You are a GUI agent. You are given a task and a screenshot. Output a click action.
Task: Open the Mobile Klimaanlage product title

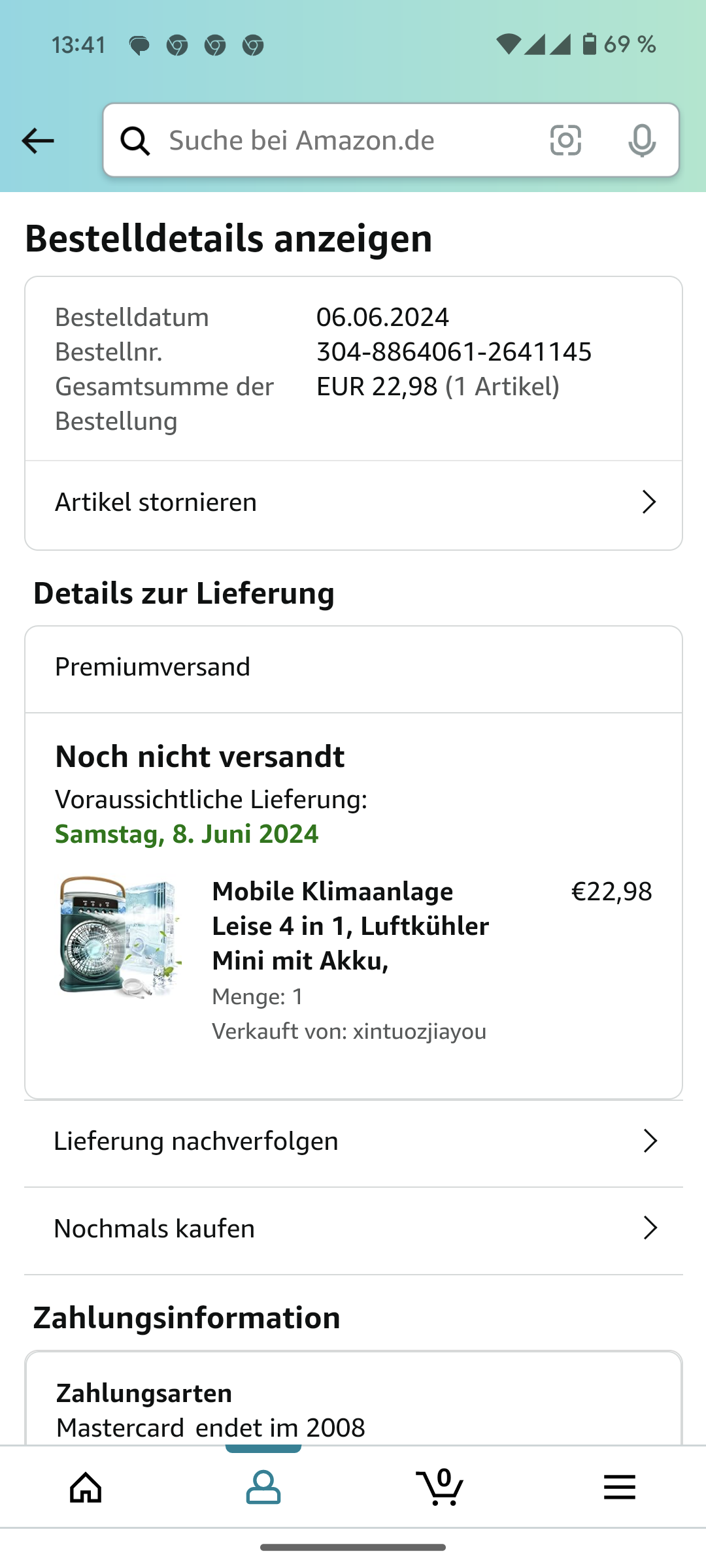(x=350, y=926)
